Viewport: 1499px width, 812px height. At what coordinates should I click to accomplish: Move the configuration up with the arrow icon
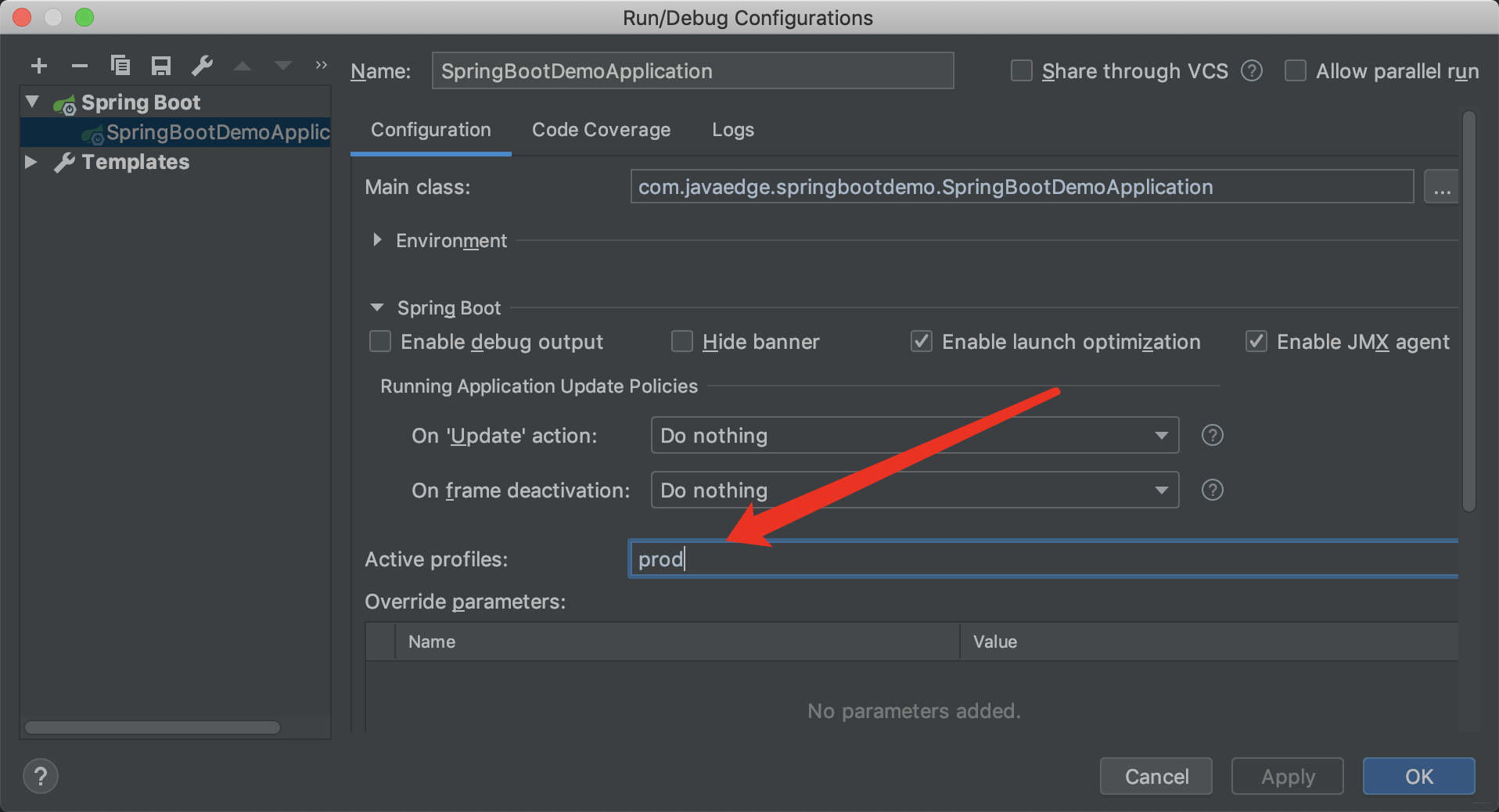pos(243,66)
